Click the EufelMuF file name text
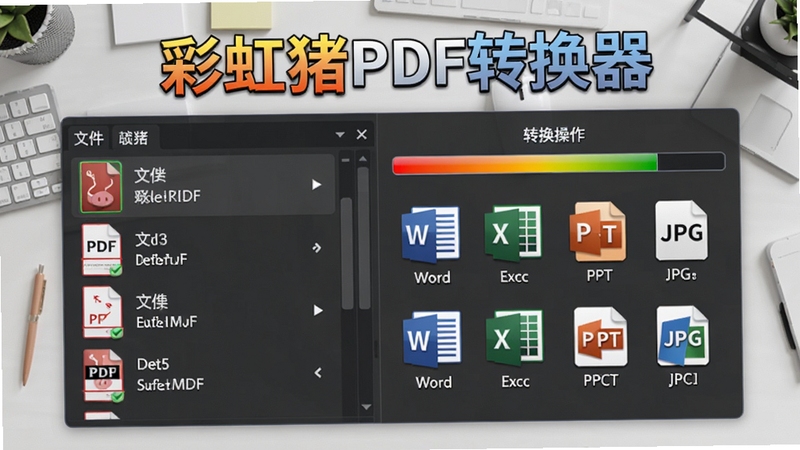This screenshot has width=800, height=450. [166, 322]
